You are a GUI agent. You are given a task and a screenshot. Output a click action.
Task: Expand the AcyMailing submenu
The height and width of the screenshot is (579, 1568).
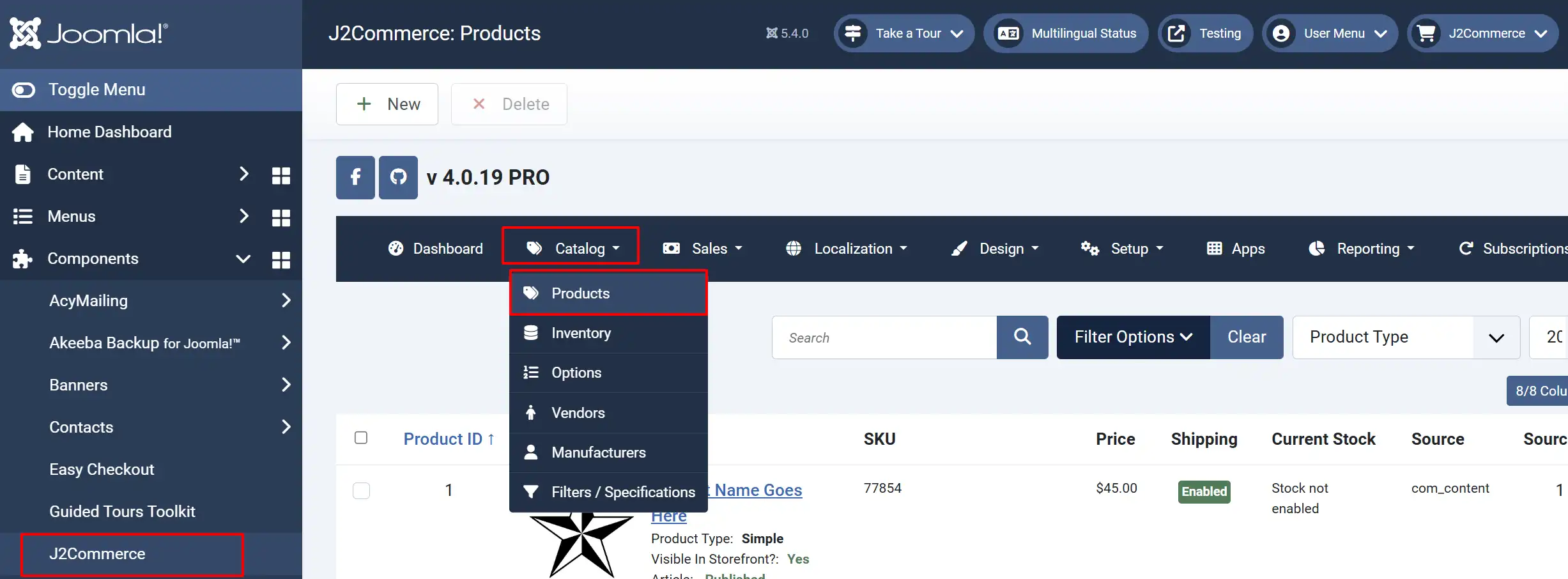tap(286, 300)
